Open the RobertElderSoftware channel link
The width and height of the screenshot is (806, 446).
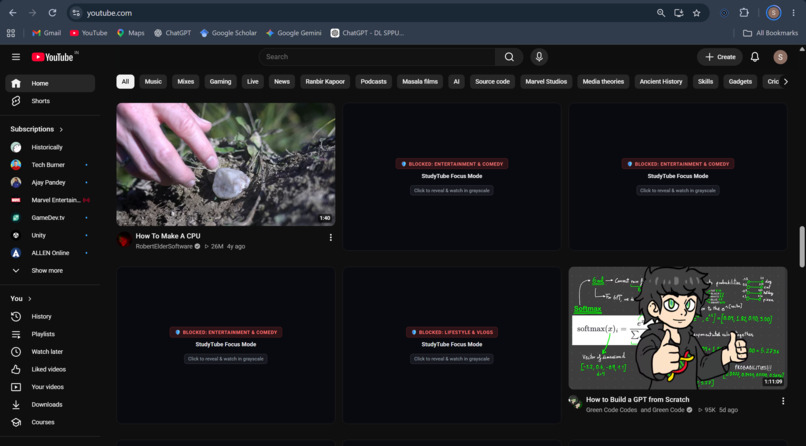click(164, 247)
